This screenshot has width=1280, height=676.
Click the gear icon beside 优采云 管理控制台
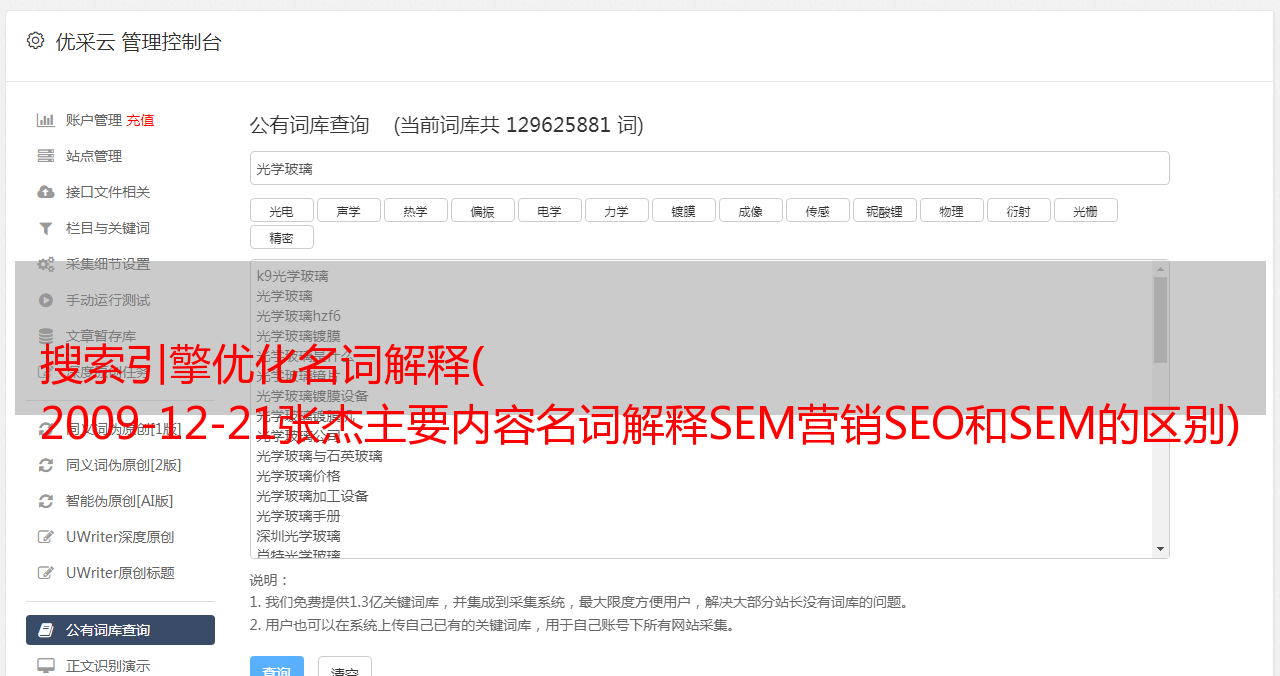pyautogui.click(x=36, y=41)
